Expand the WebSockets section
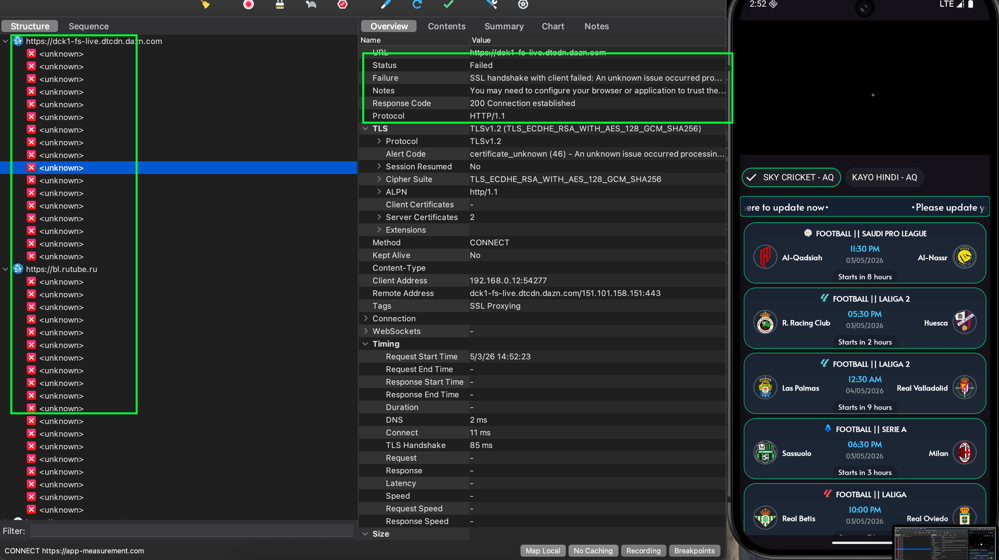 click(x=366, y=331)
